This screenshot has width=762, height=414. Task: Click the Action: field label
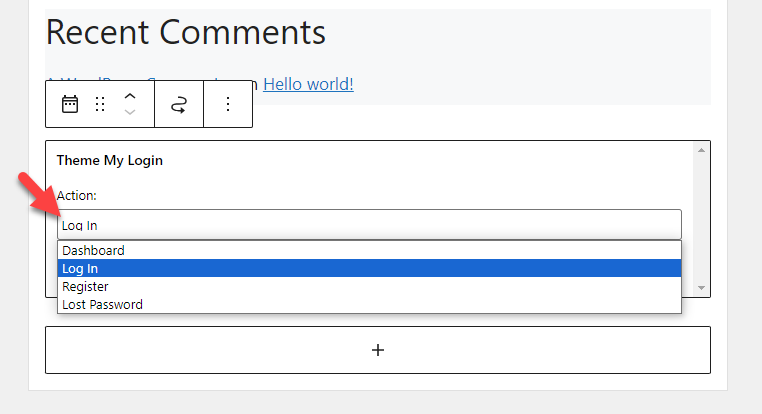coord(76,195)
